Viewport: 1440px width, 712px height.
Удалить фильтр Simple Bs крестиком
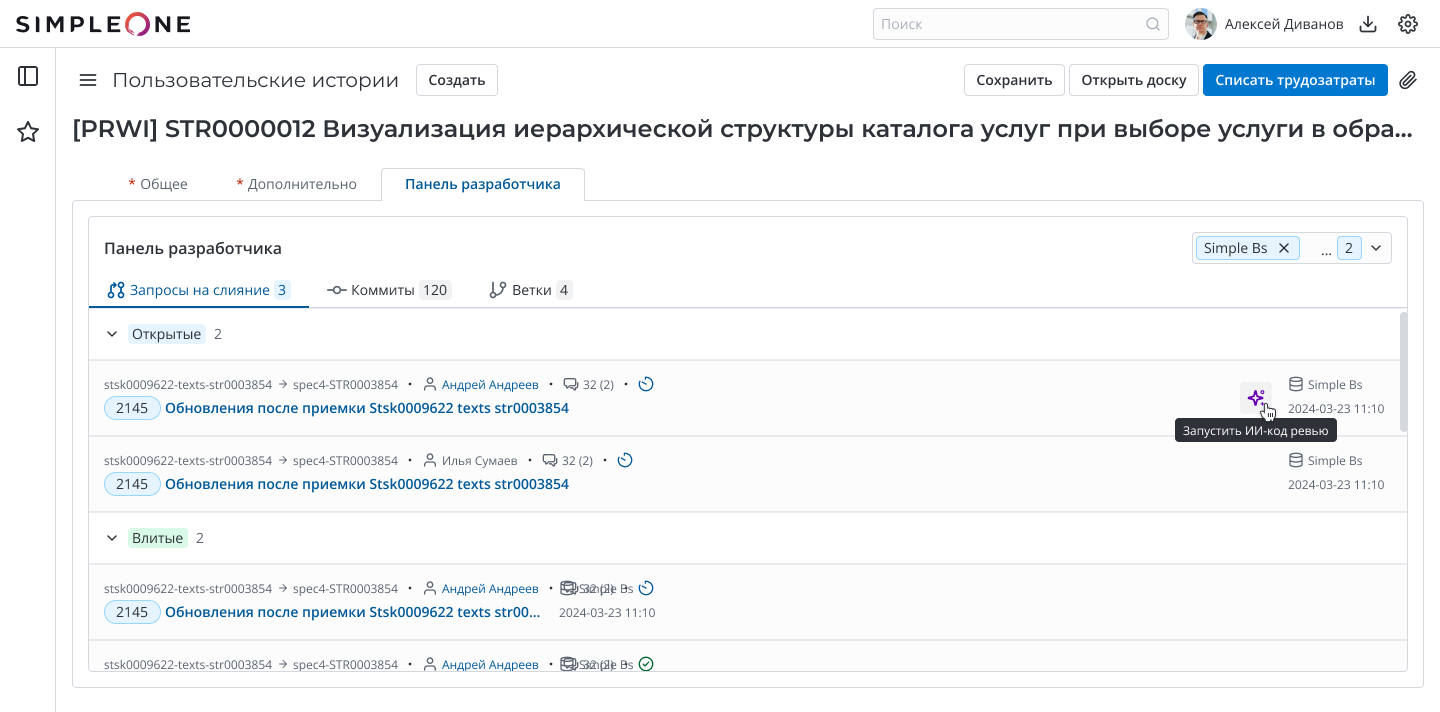[x=1284, y=247]
